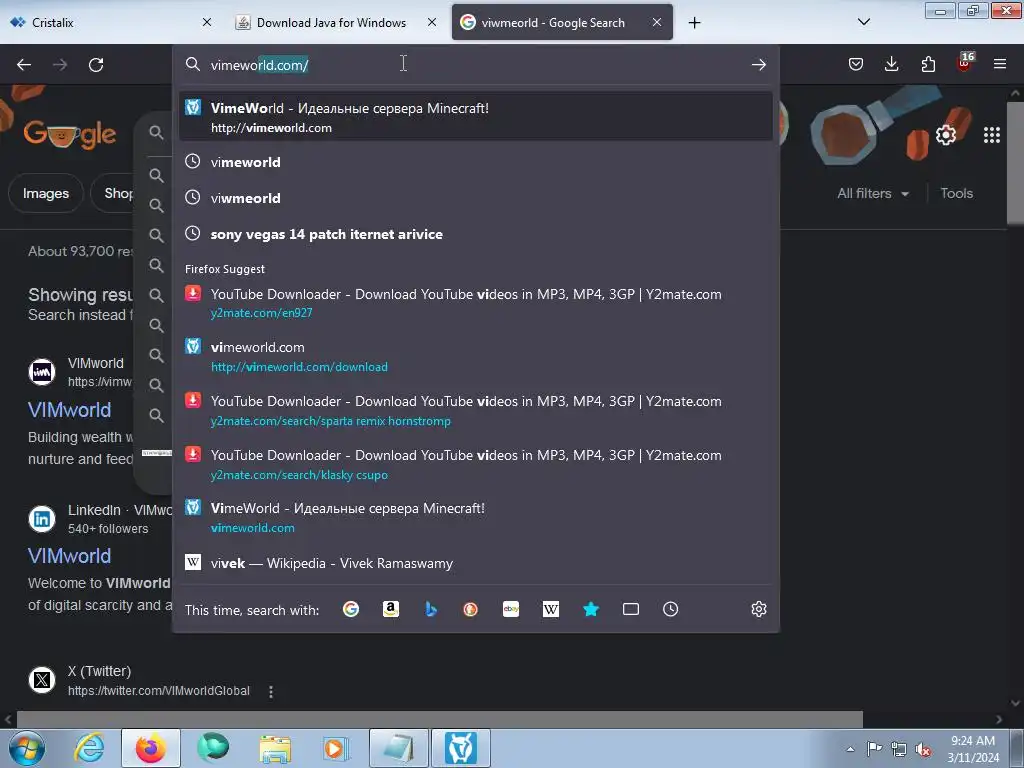
Task: Search with Google this time
Action: click(x=351, y=609)
